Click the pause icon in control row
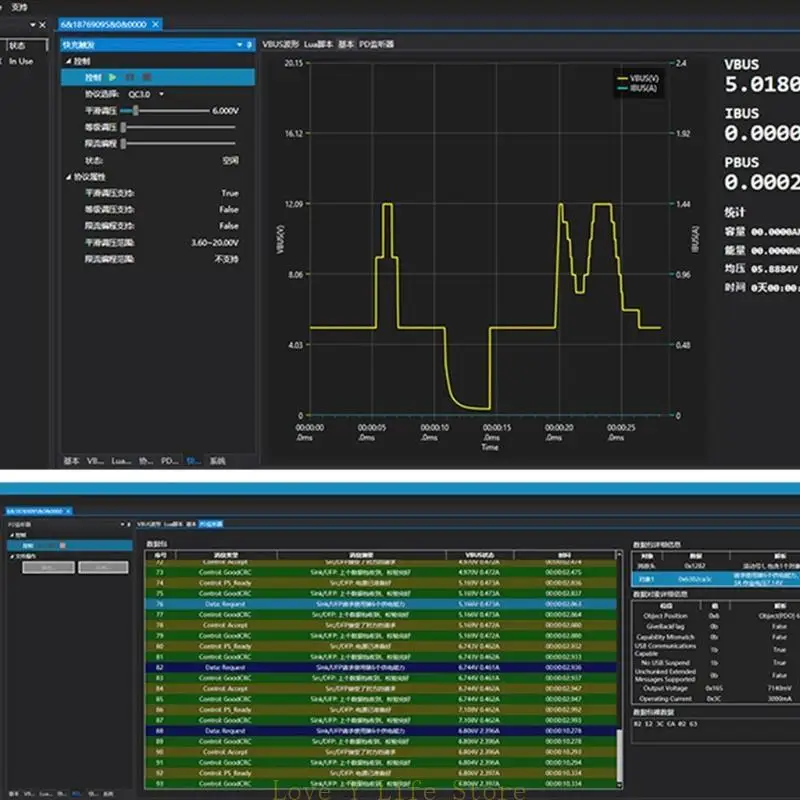800x800 pixels. coord(130,77)
